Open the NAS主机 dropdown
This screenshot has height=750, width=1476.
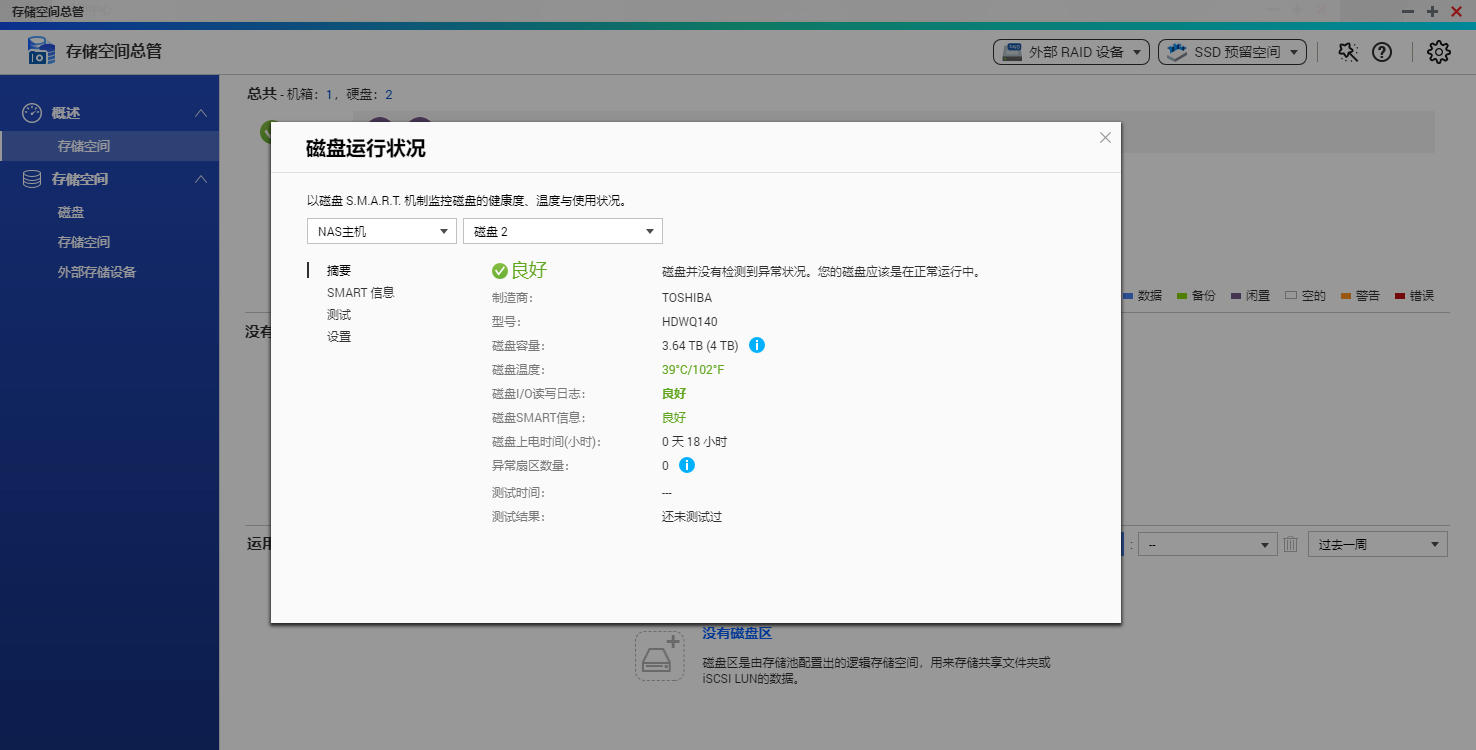coord(381,231)
